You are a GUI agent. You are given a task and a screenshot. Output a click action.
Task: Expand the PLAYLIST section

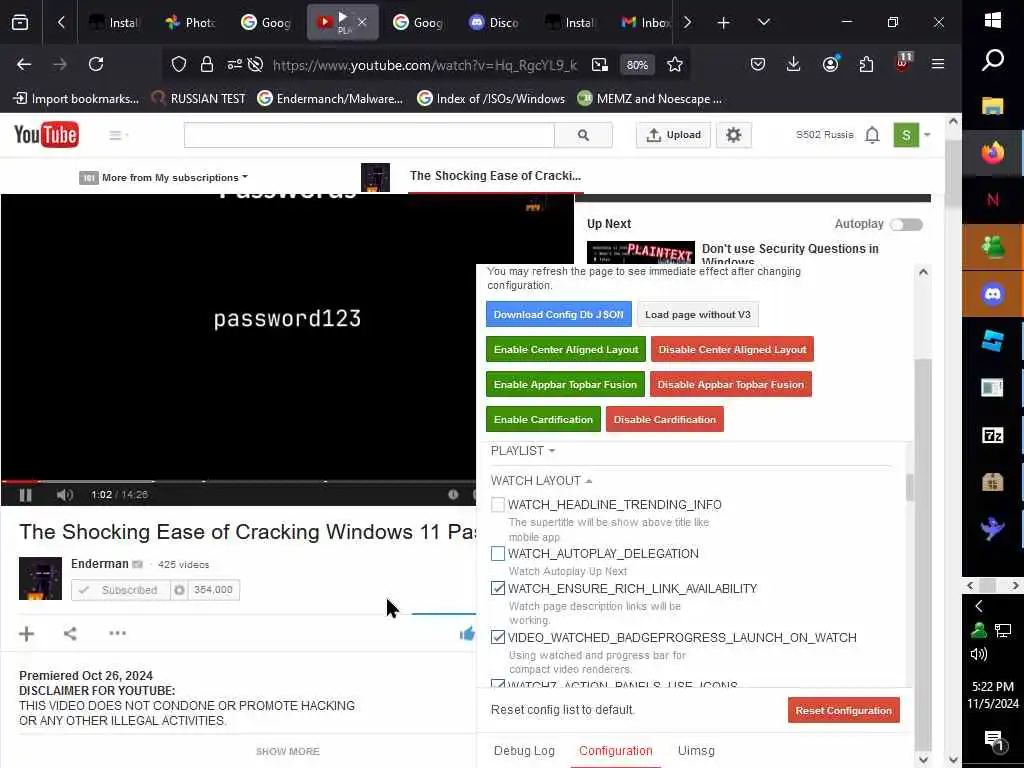[x=522, y=451]
